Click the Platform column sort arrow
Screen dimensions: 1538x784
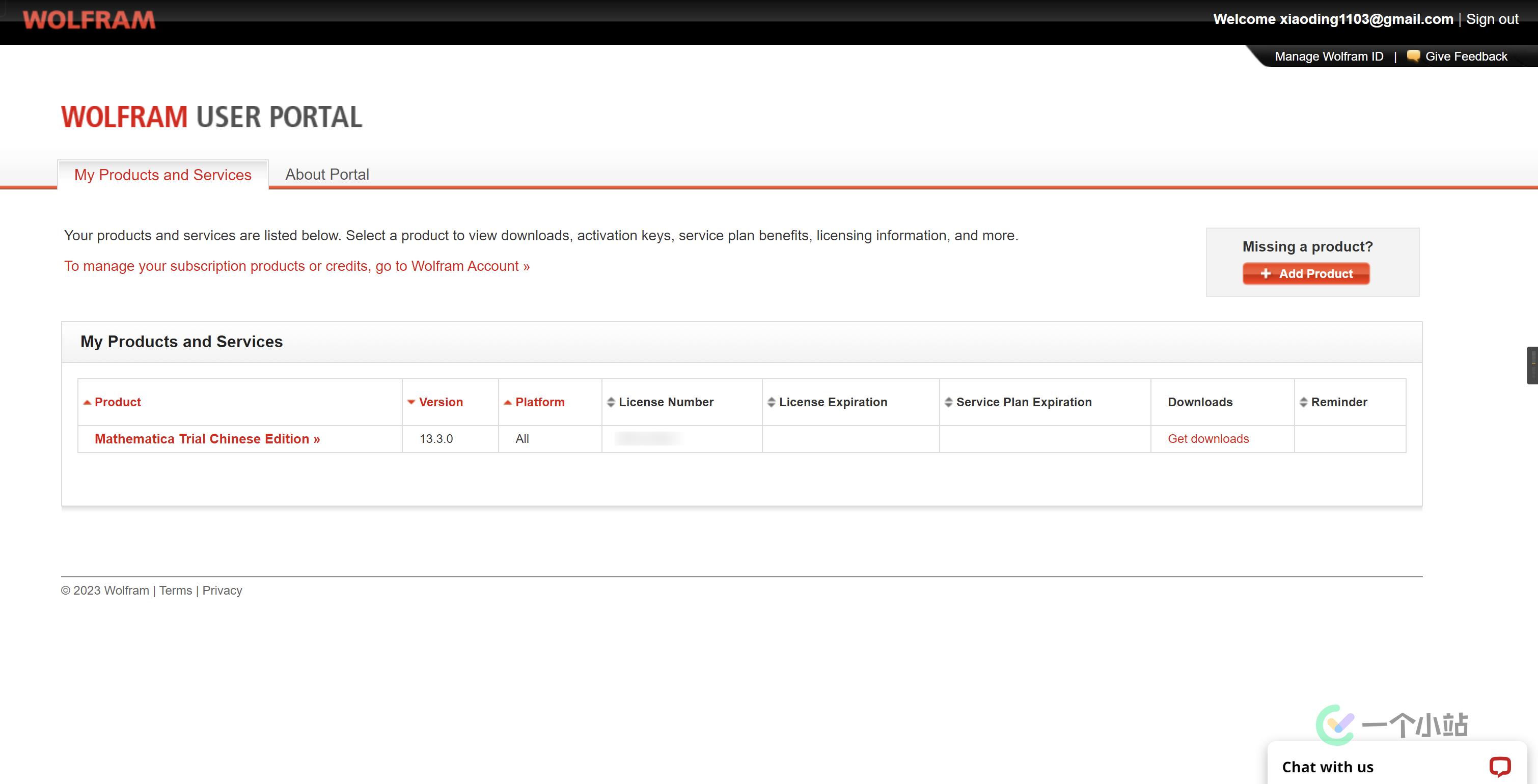[x=508, y=402]
